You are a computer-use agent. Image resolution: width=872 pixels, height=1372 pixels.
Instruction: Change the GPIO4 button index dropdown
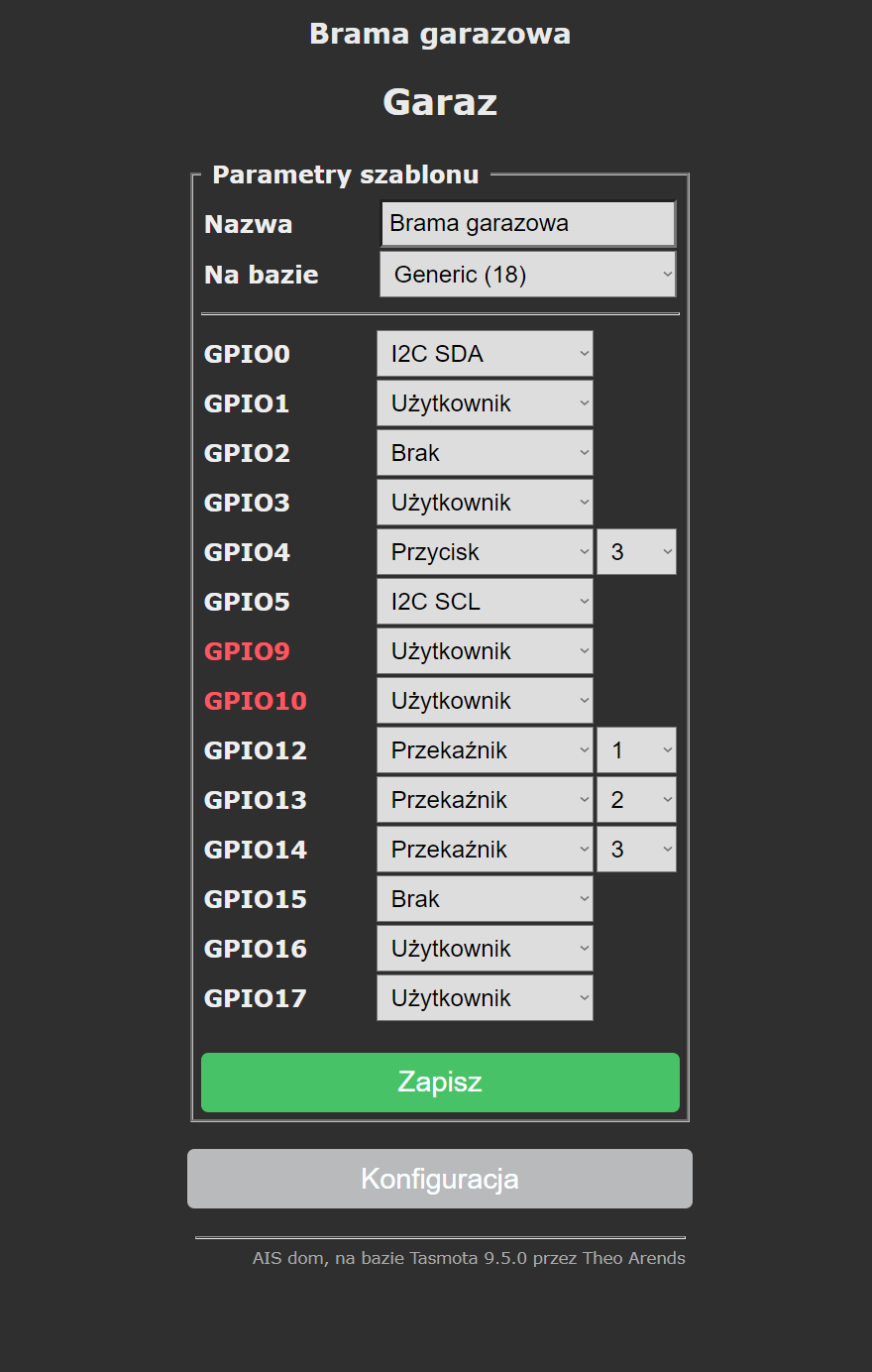[636, 552]
